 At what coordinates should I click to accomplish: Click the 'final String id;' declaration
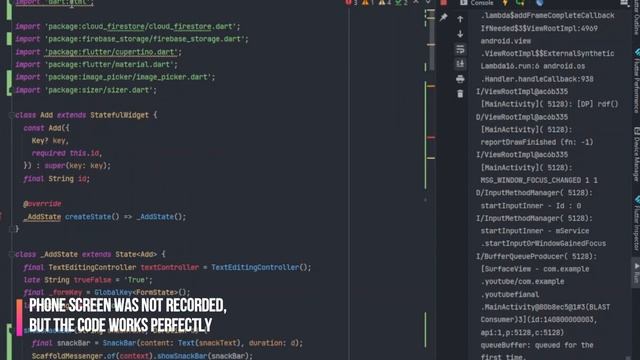point(56,179)
